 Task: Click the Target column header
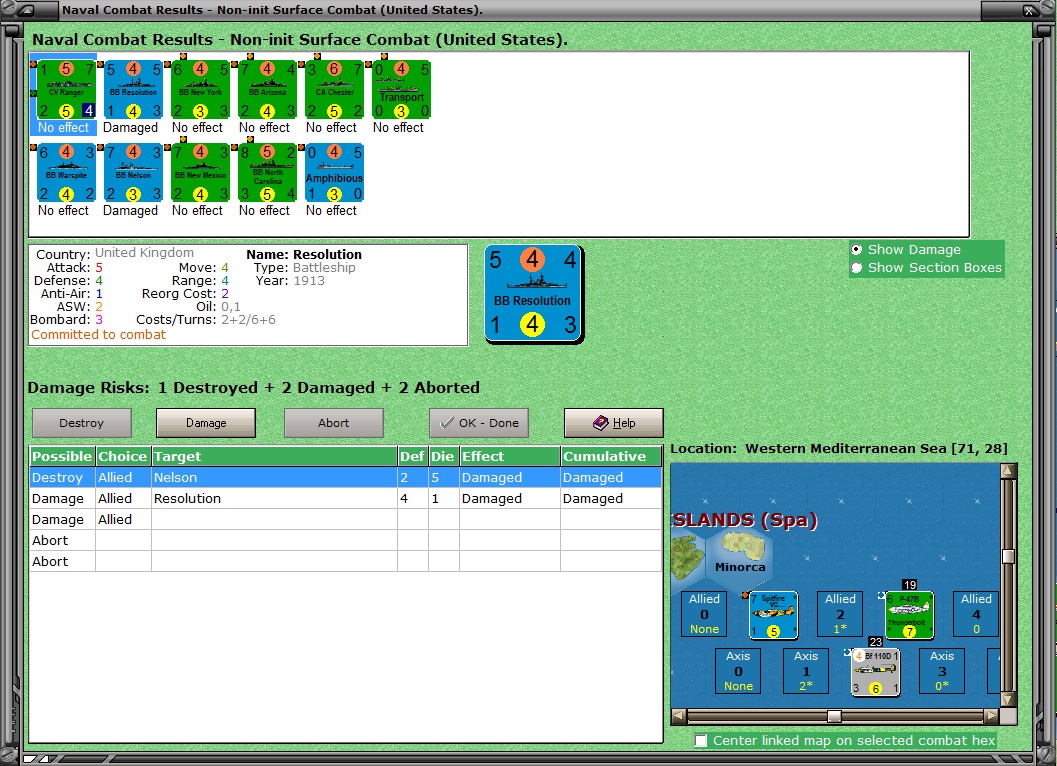coord(274,456)
